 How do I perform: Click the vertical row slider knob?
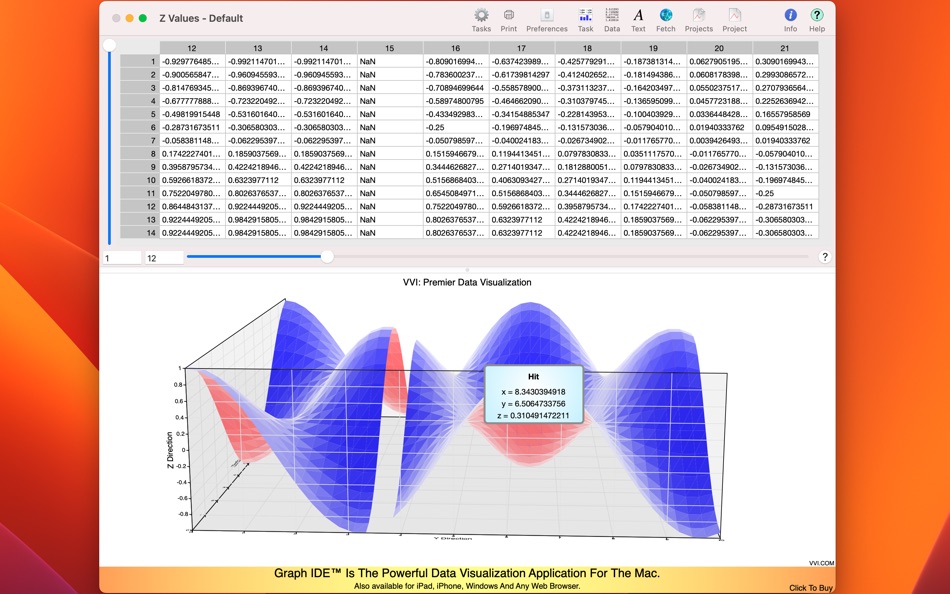pos(109,45)
